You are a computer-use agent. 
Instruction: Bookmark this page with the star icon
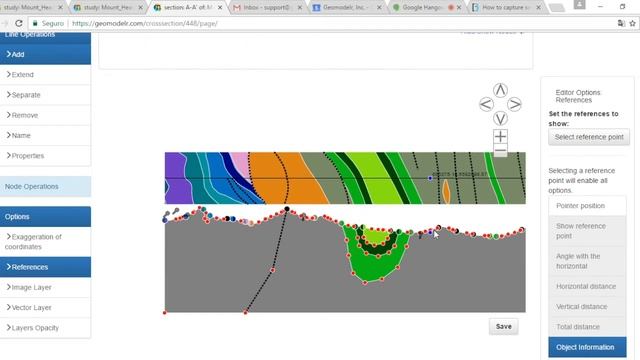click(x=632, y=24)
